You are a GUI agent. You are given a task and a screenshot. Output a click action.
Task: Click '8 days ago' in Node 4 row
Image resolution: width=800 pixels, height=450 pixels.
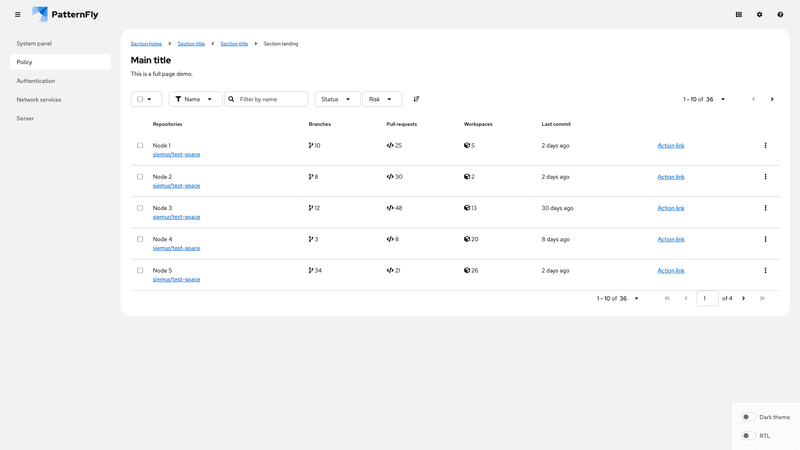point(556,239)
